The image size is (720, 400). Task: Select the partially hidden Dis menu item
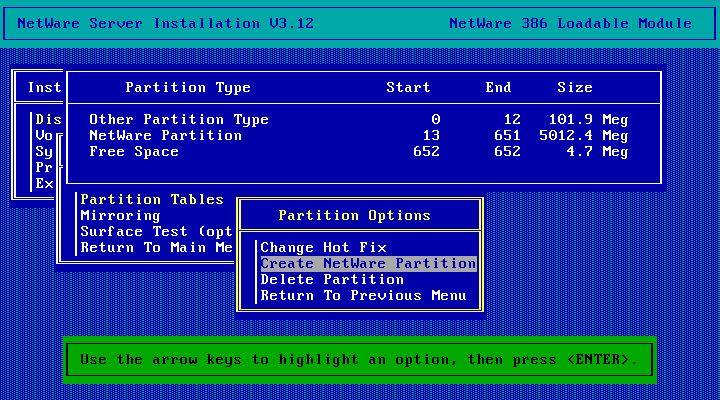click(x=48, y=119)
